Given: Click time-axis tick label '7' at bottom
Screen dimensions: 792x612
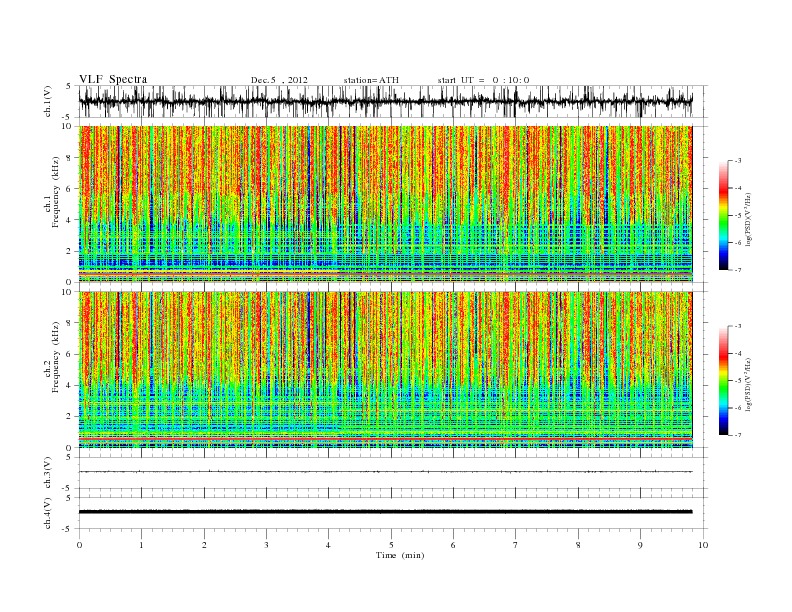Looking at the screenshot, I should tap(516, 545).
